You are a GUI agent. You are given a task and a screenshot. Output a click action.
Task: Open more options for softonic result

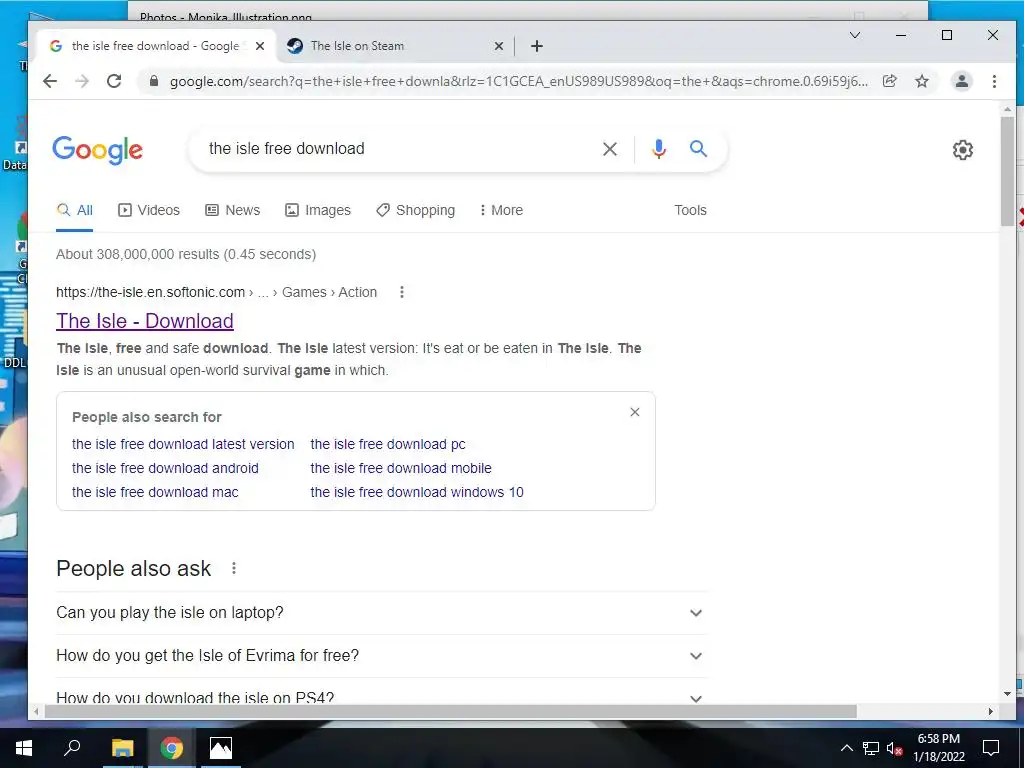click(x=402, y=292)
